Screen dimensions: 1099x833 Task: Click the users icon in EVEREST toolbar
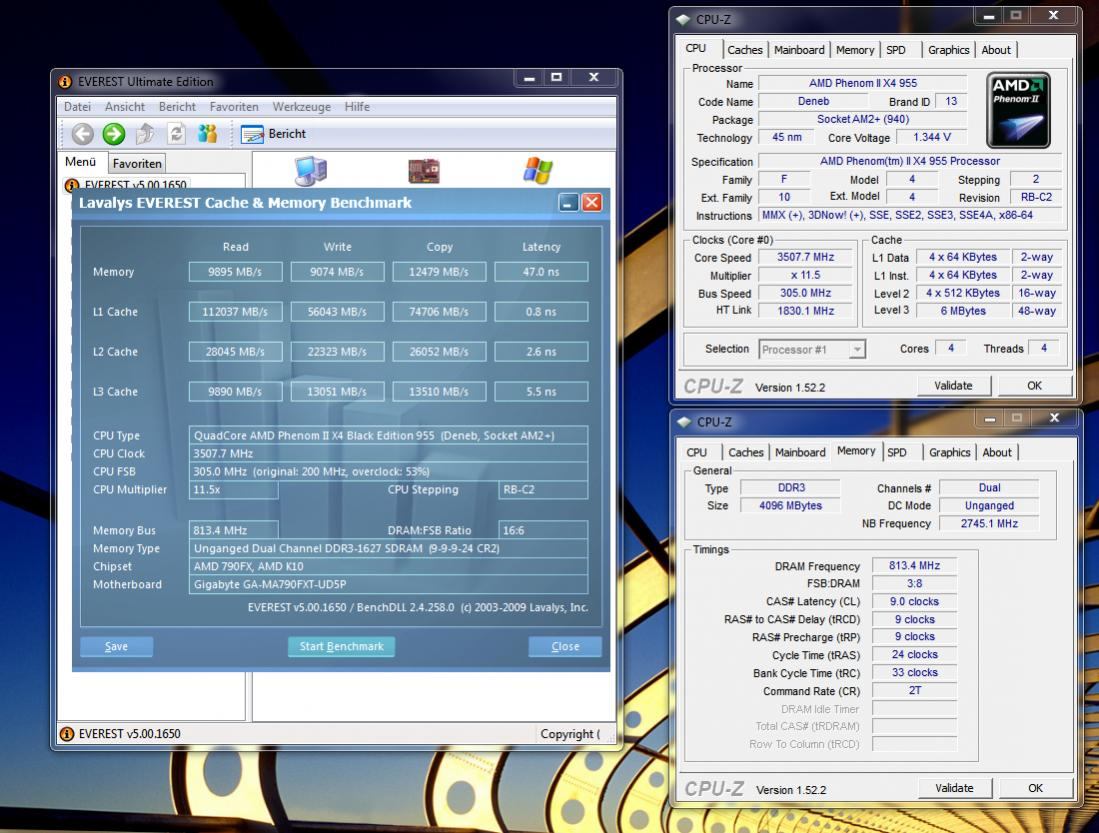tap(207, 133)
